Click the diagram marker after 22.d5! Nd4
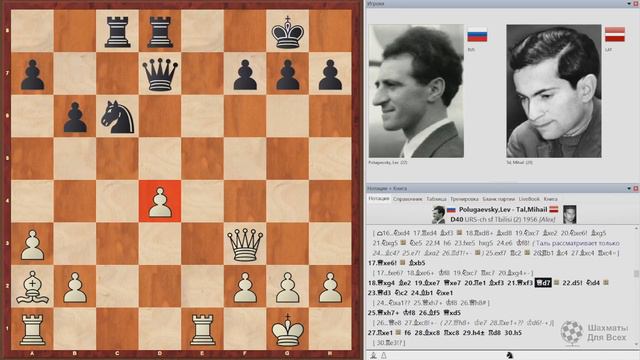This screenshot has width=640, height=360. pos(605,282)
